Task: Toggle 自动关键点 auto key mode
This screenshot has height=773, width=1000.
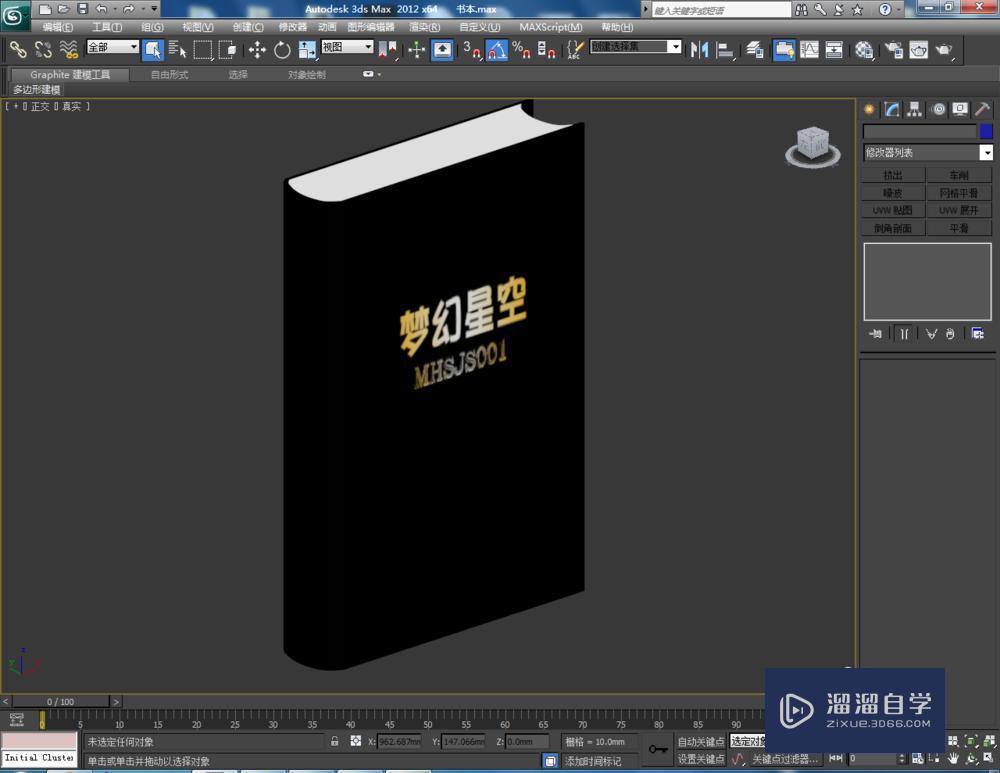Action: click(700, 742)
